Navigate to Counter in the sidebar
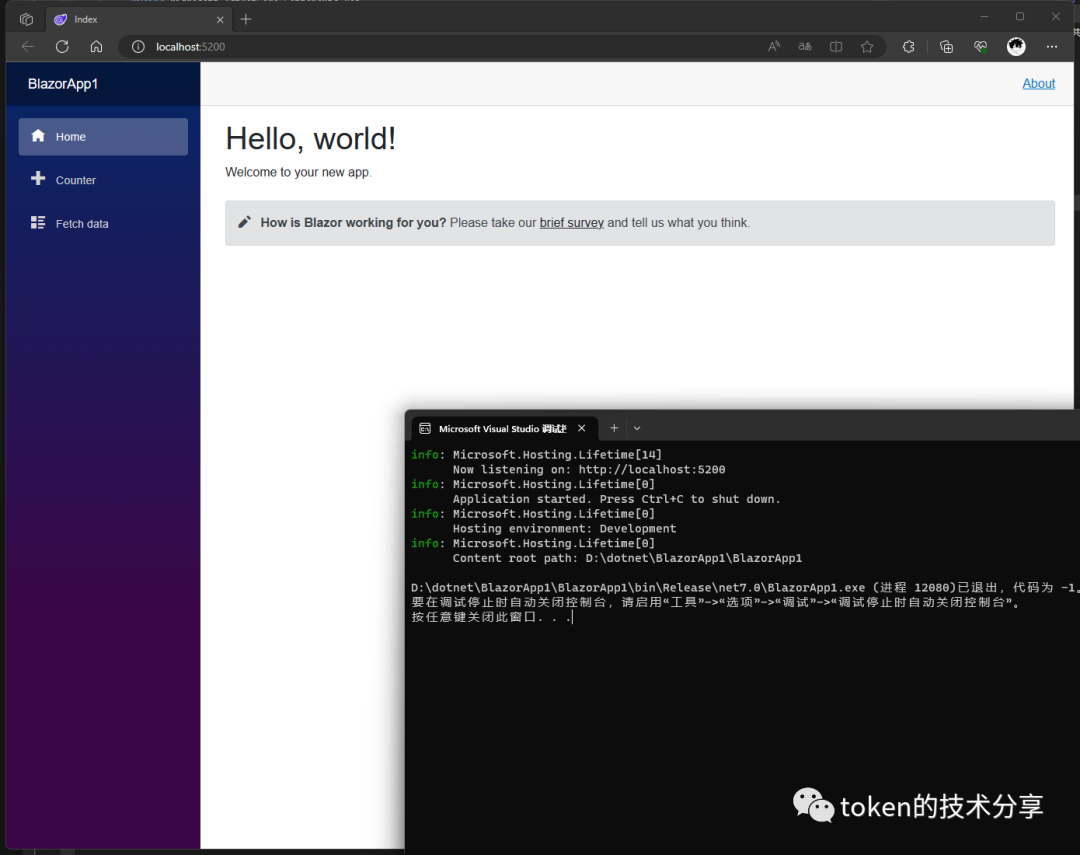 [103, 180]
